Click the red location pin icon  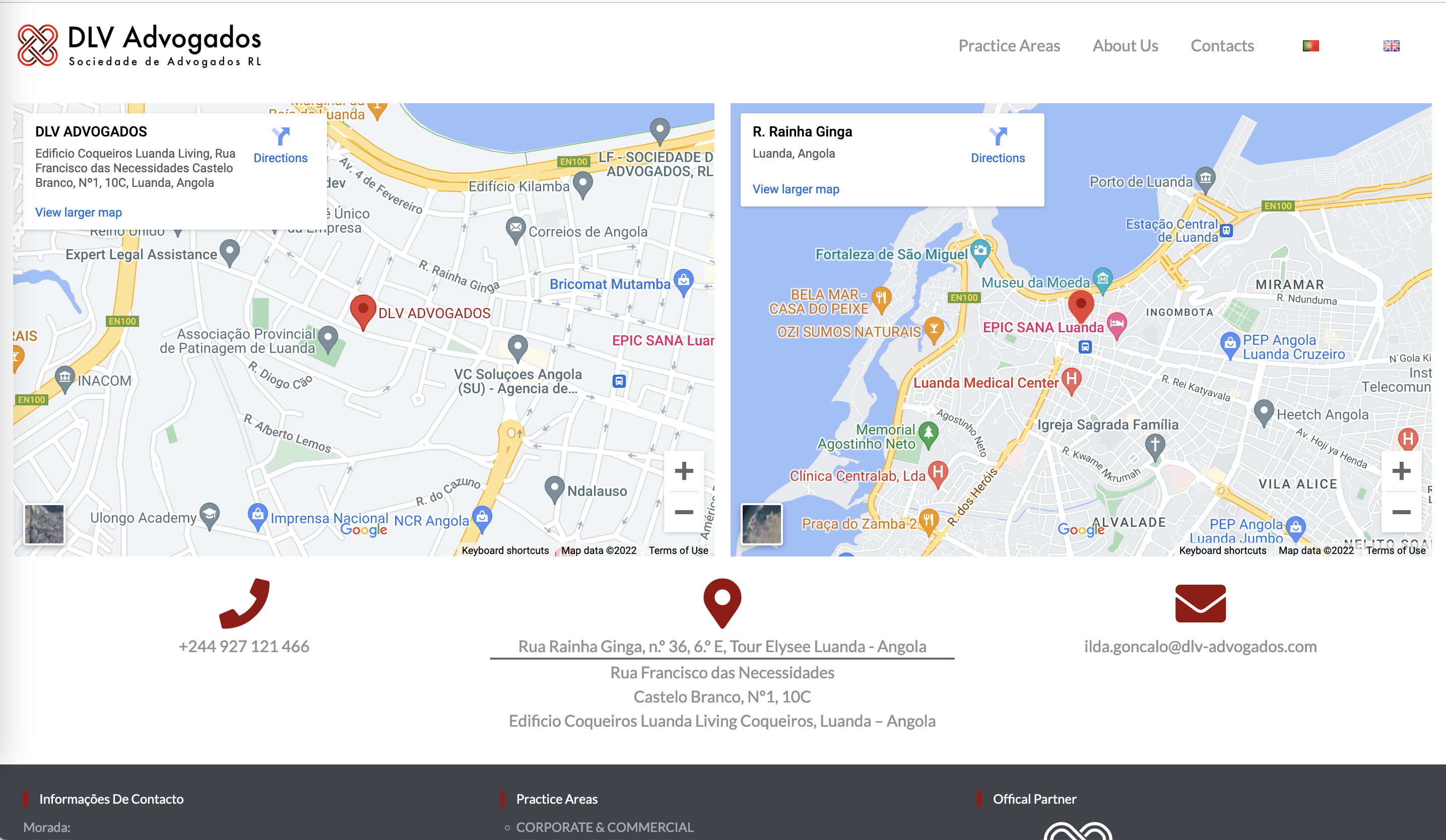pyautogui.click(x=722, y=603)
